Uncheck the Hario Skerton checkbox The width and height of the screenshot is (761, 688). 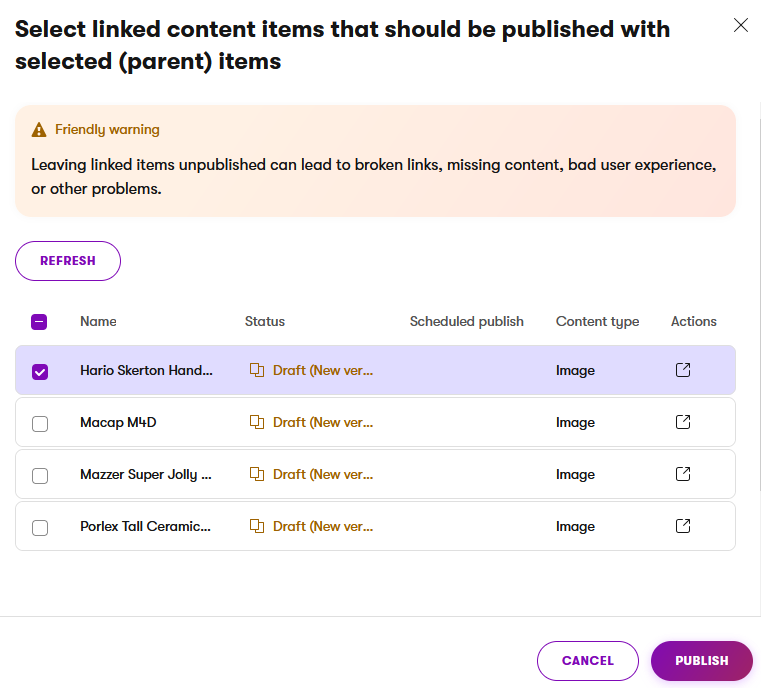click(x=39, y=371)
